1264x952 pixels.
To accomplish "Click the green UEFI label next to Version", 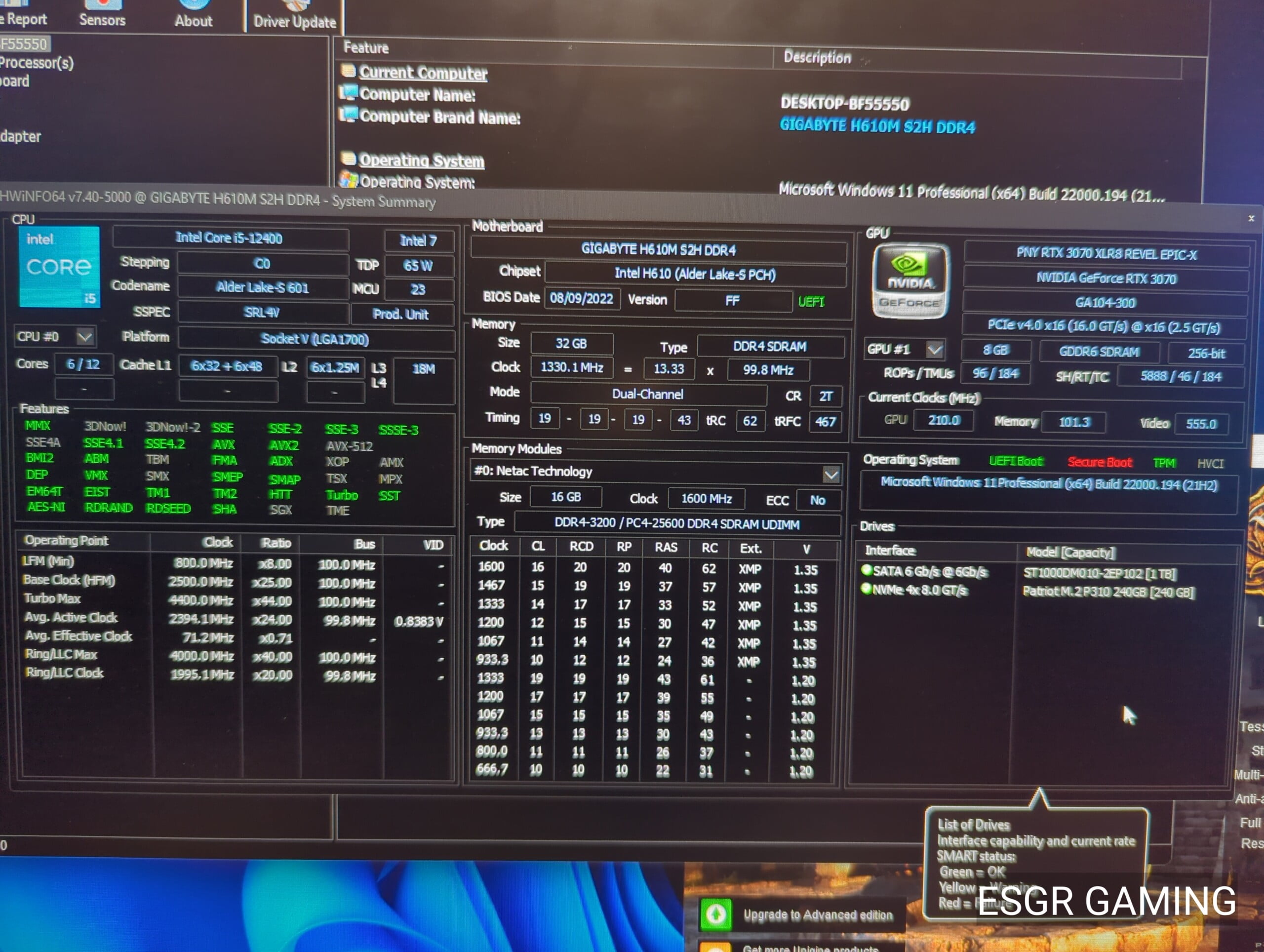I will click(x=811, y=301).
